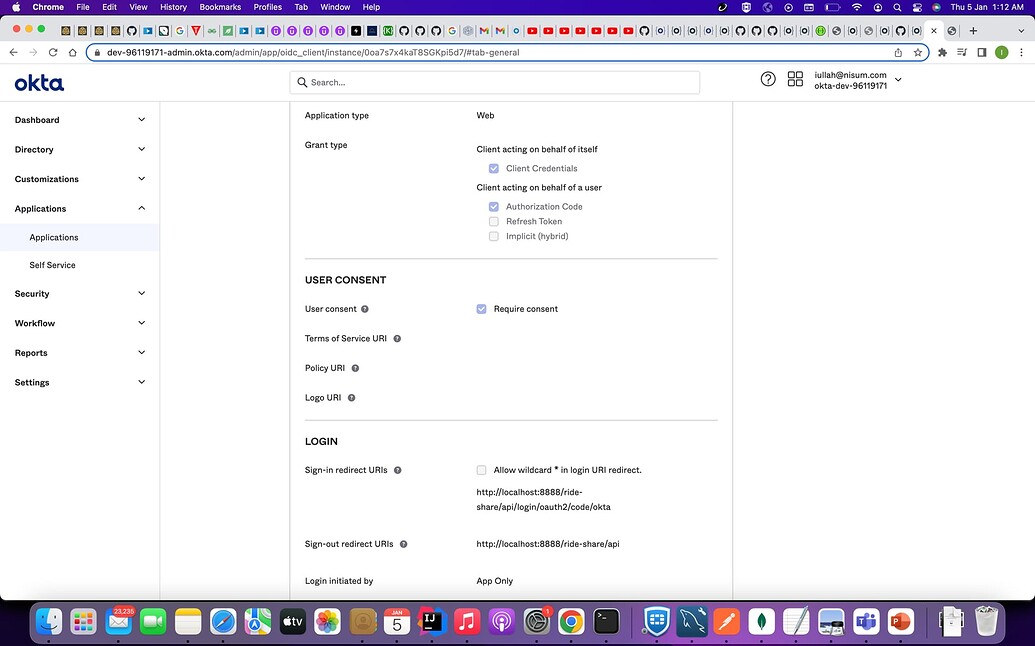Click the info tooltip beside Policy URI
This screenshot has width=1035, height=646.
click(356, 368)
